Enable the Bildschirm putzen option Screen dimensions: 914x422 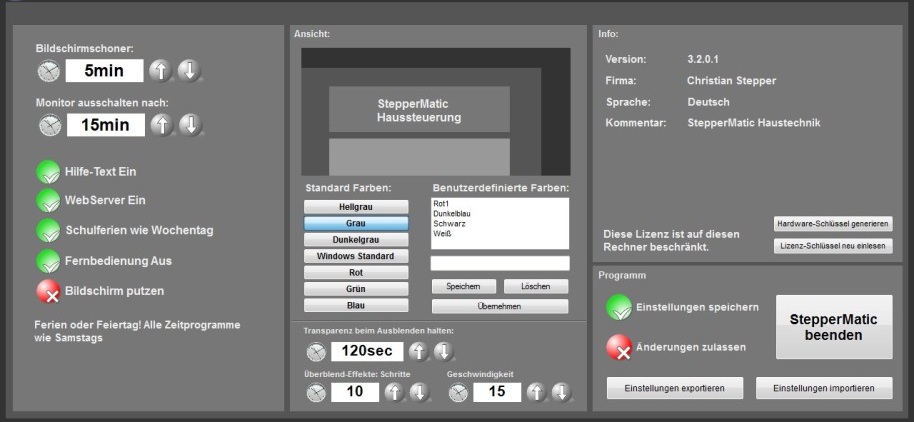point(48,291)
